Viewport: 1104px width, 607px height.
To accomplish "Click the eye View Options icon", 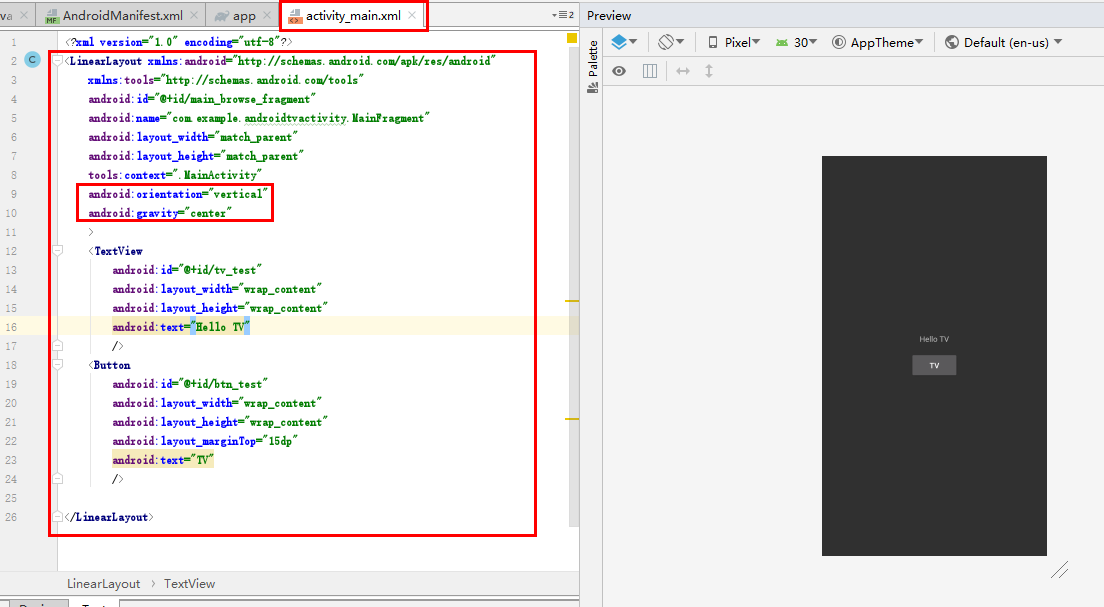I will click(x=619, y=71).
